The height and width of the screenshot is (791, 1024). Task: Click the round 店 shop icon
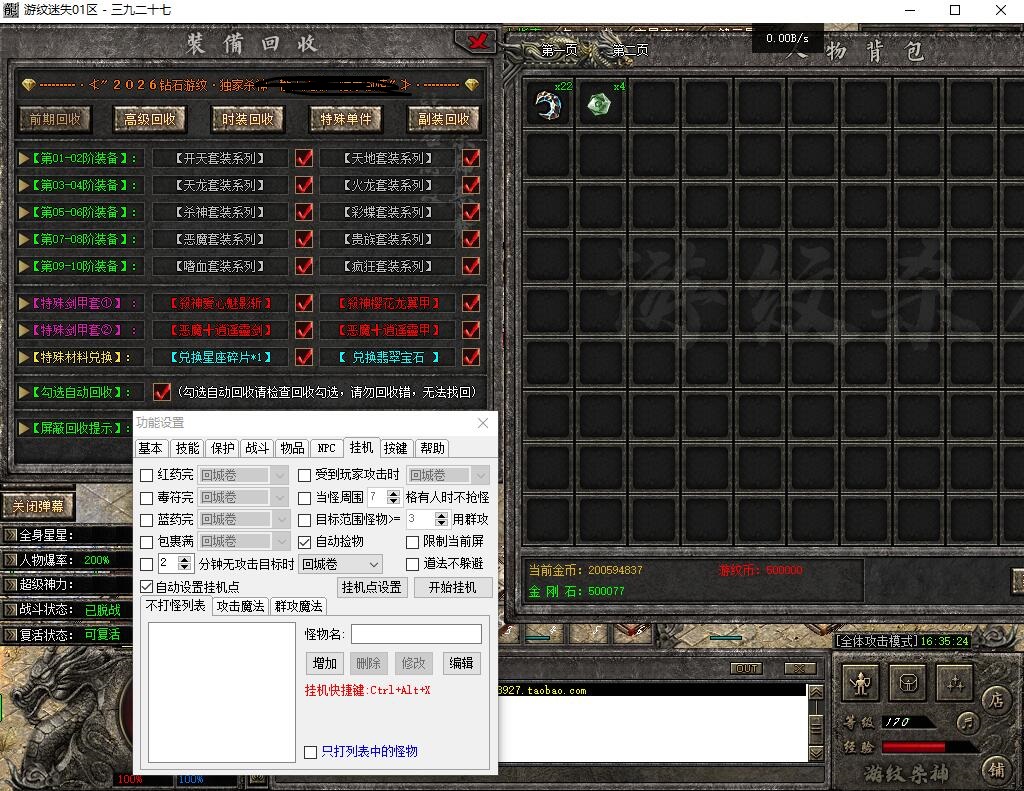(x=996, y=700)
